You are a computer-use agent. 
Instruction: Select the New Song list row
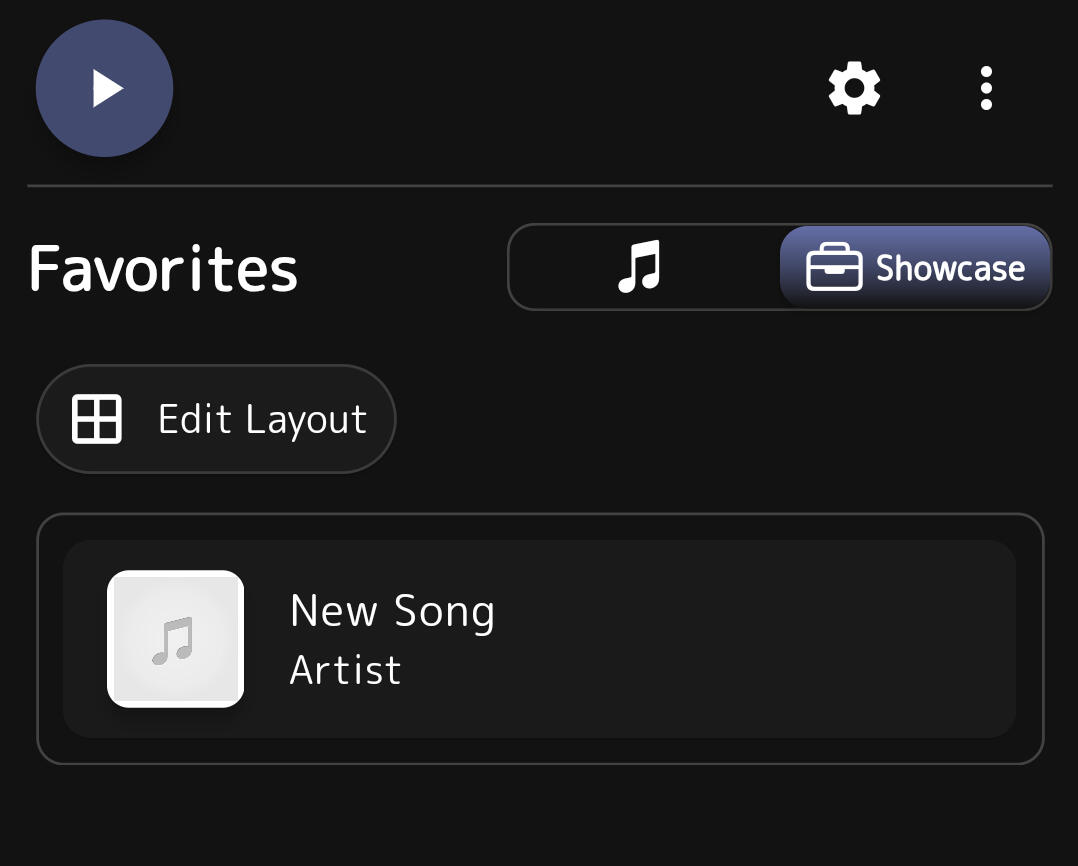pyautogui.click(x=539, y=639)
